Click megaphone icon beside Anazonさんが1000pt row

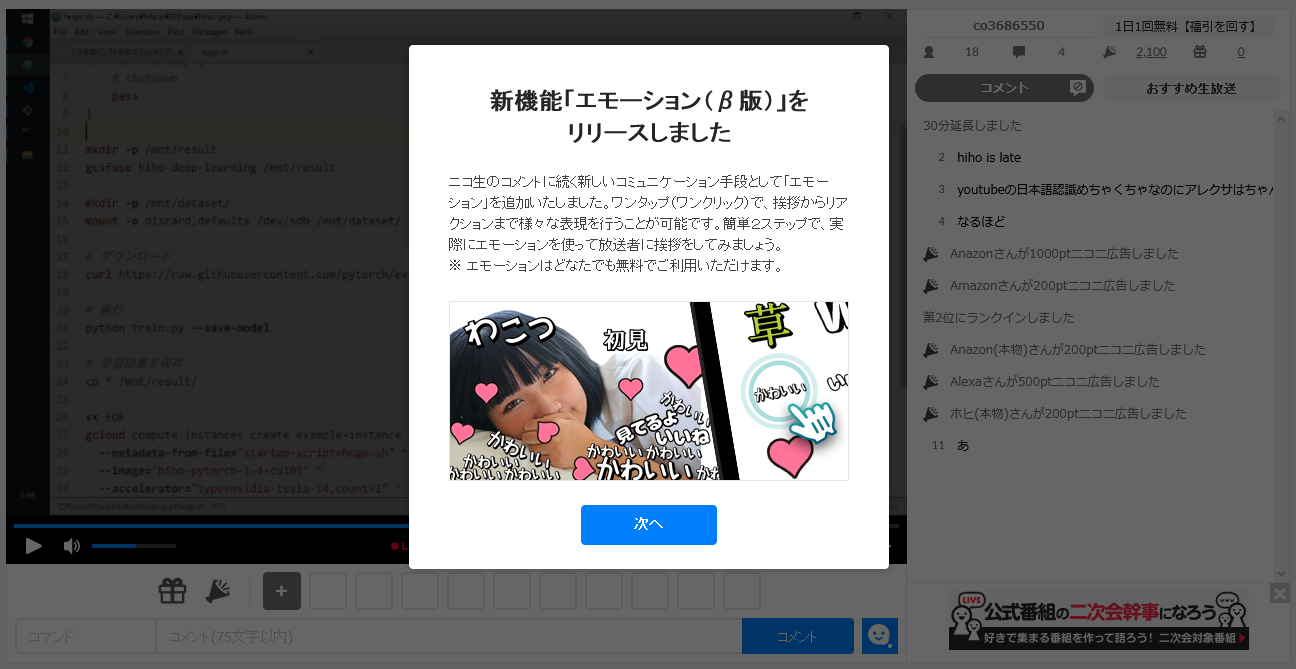pyautogui.click(x=930, y=254)
